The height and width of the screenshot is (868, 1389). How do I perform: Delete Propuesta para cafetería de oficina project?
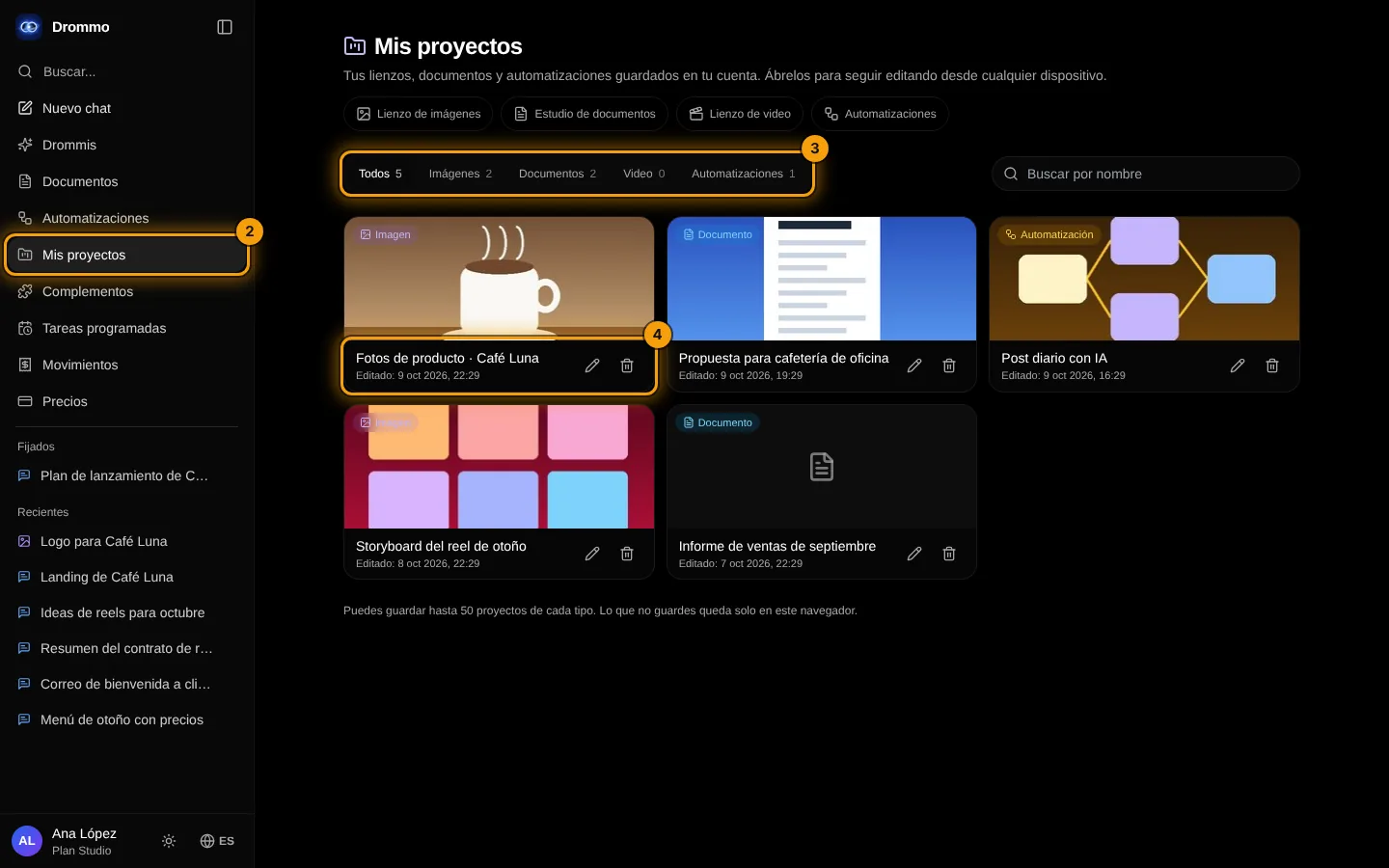[x=949, y=366]
